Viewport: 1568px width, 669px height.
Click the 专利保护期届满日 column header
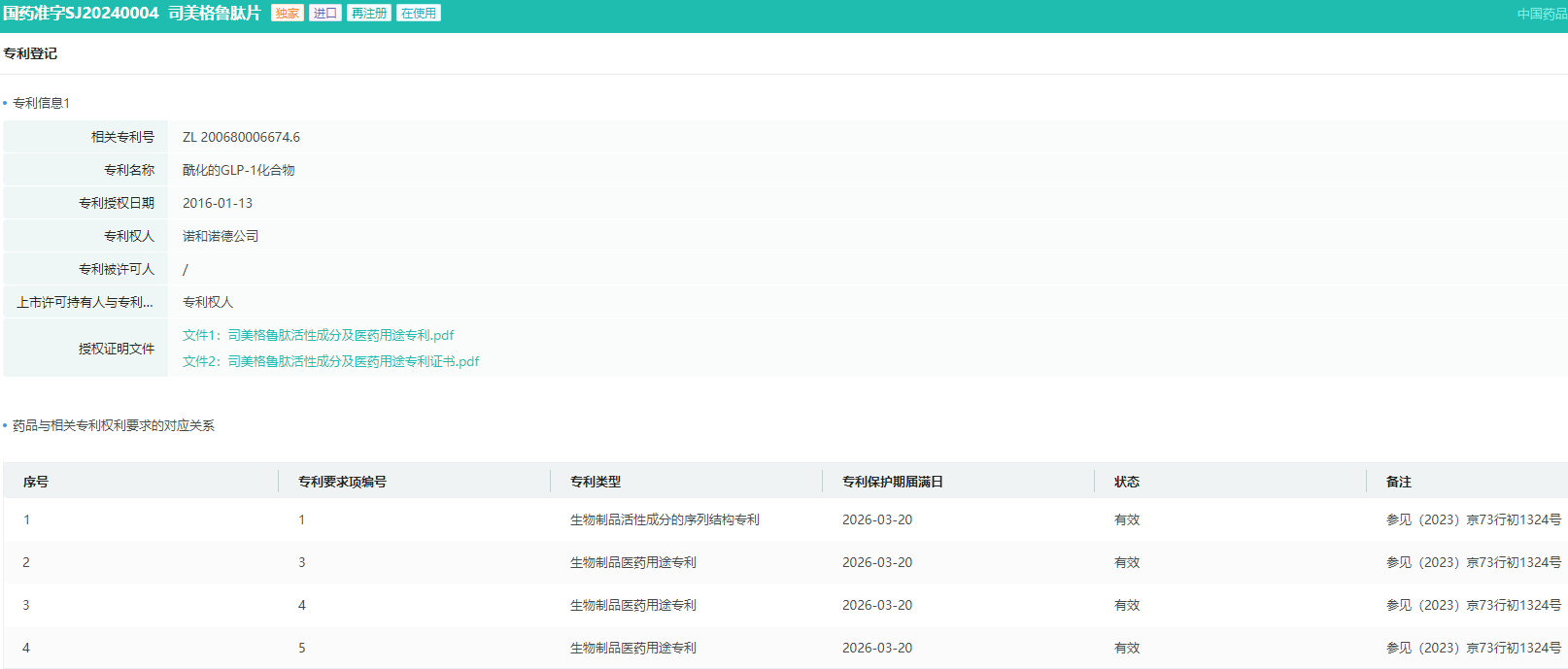[x=892, y=482]
